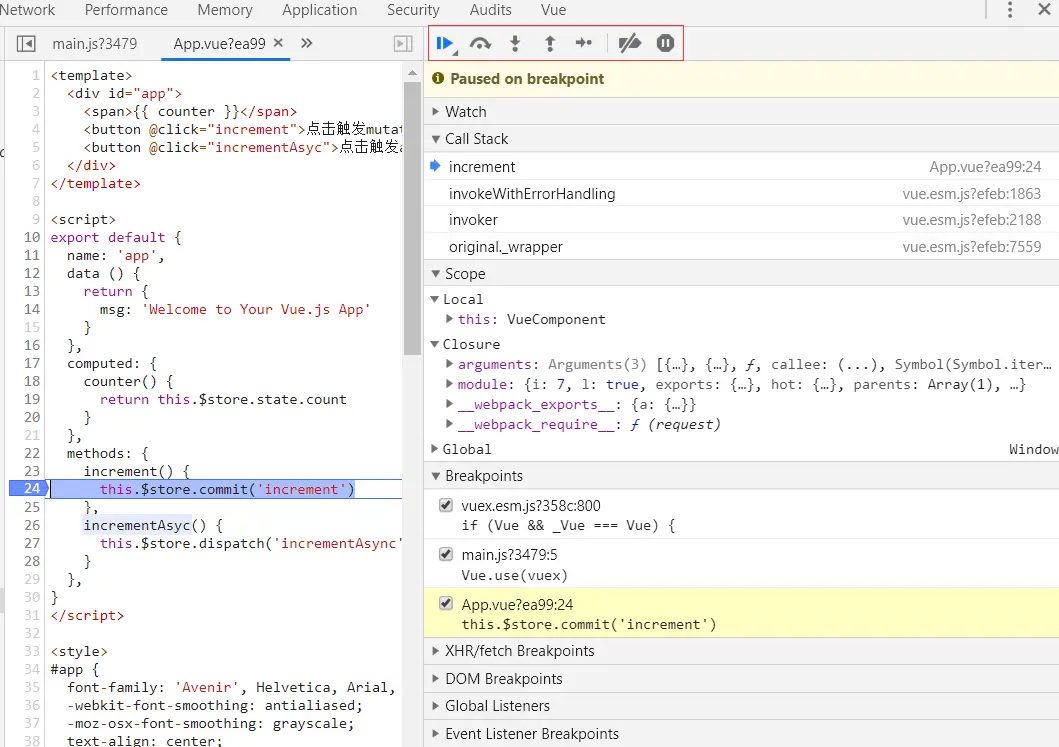Switch to the Performance tab
This screenshot has height=747, width=1059.
point(126,10)
